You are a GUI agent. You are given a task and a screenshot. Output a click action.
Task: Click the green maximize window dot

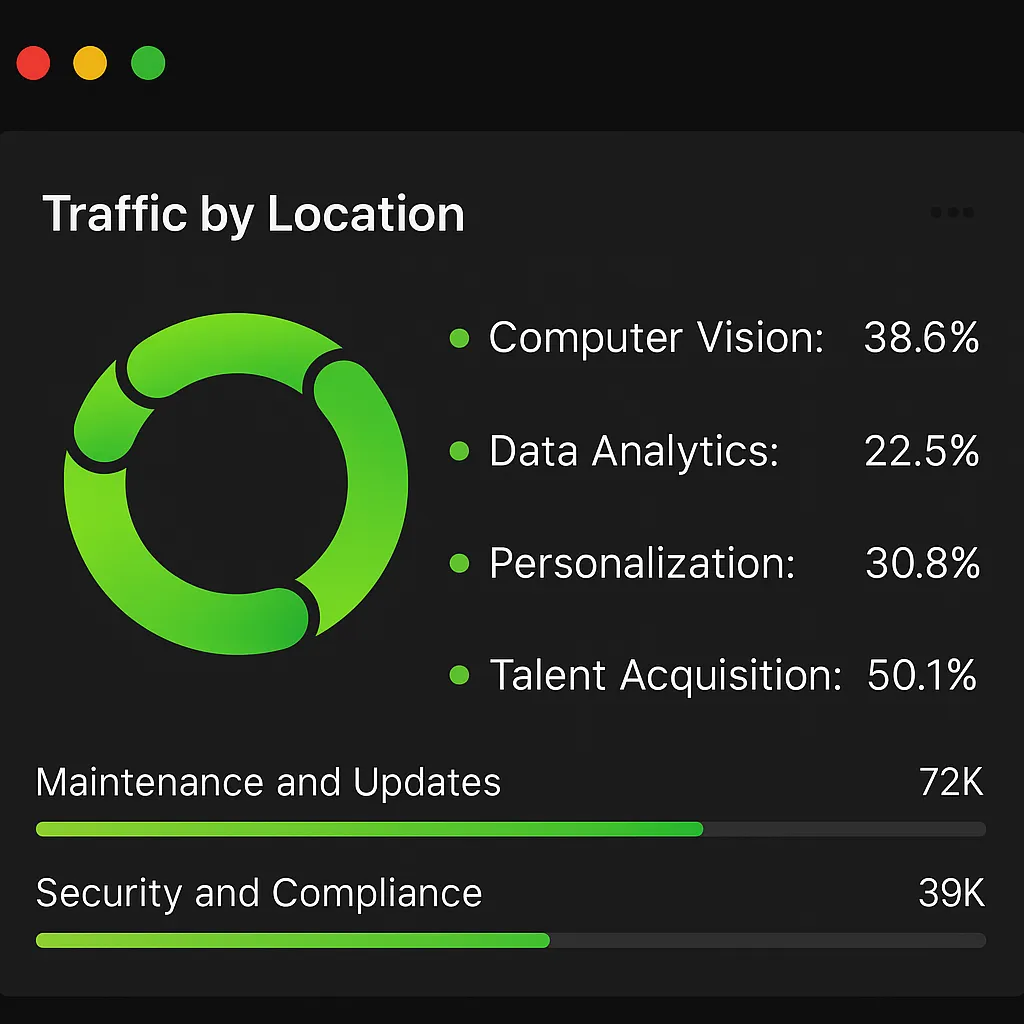click(148, 63)
